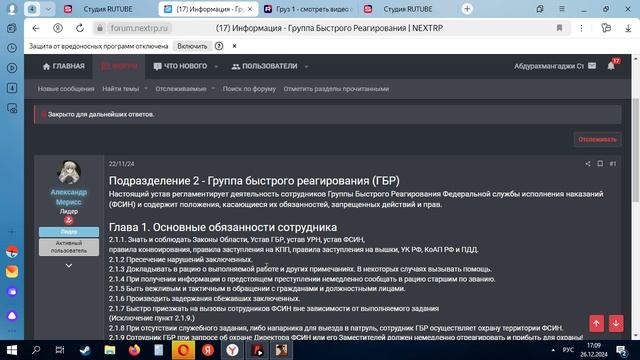The height and width of the screenshot is (360, 640).
Task: Open the help question icon in the protection bar
Action: coord(219,46)
